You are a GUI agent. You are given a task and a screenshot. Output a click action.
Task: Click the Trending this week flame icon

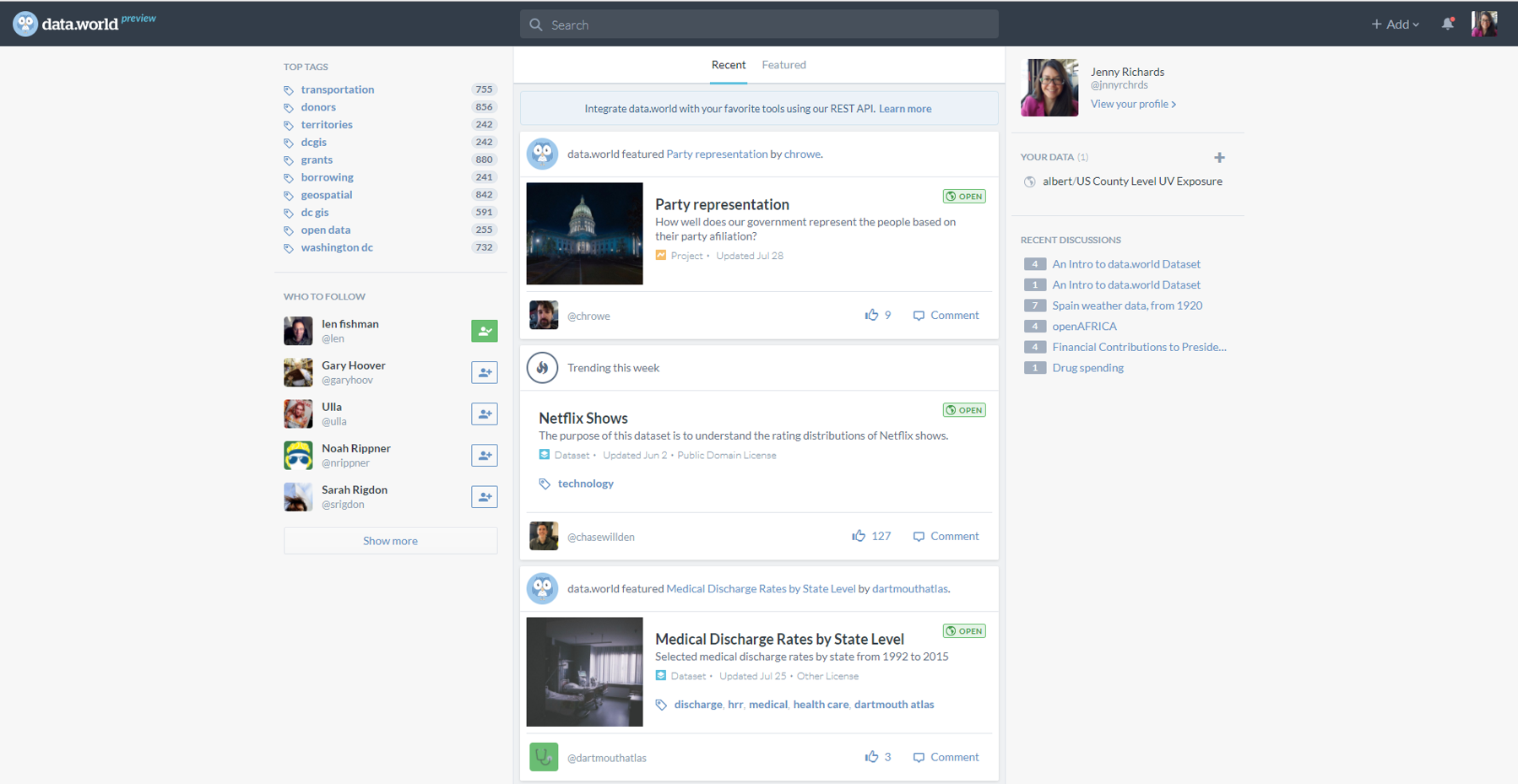[x=542, y=368]
